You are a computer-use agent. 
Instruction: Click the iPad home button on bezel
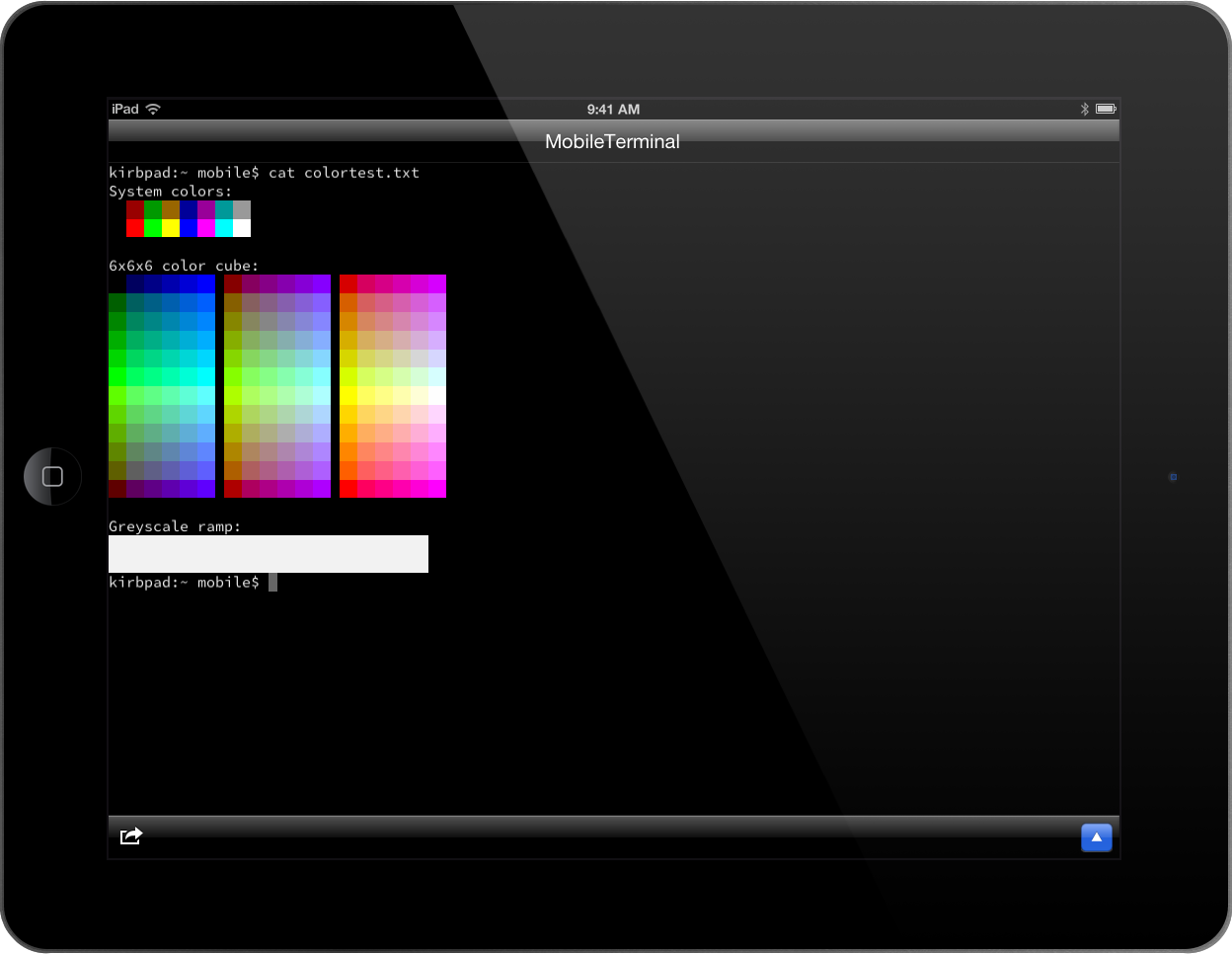point(53,476)
